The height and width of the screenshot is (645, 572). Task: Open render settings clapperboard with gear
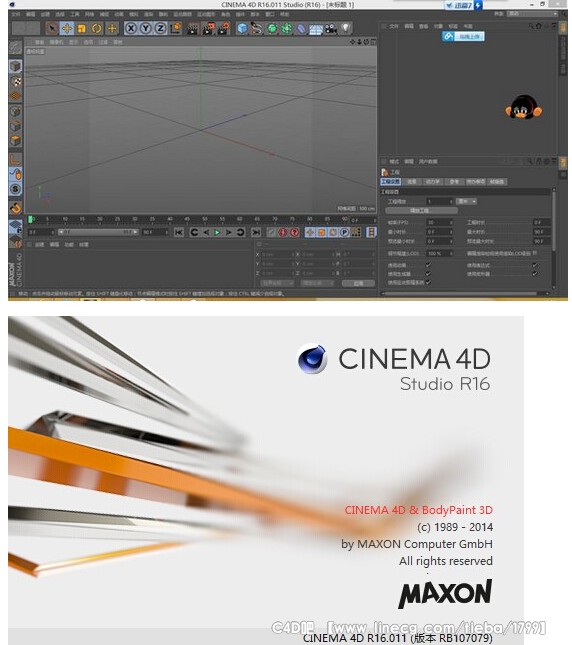pos(224,28)
